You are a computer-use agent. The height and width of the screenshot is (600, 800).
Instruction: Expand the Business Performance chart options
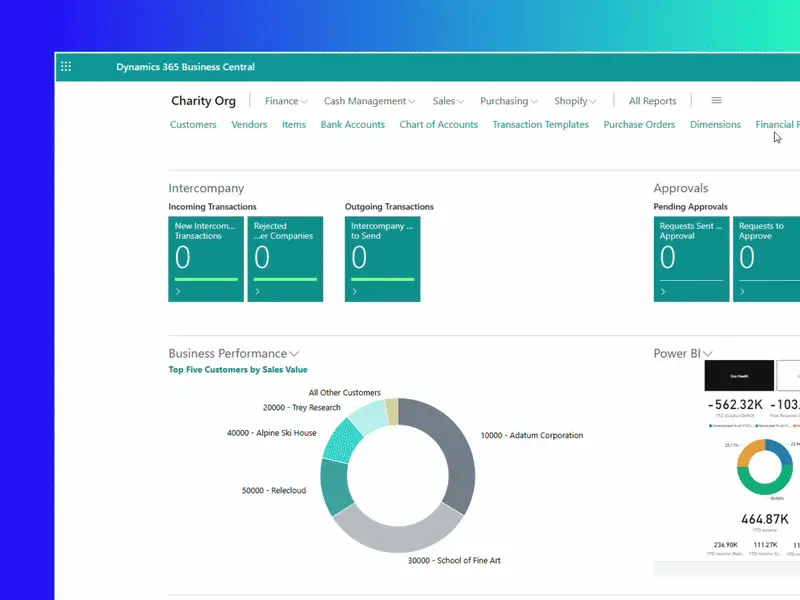click(x=295, y=354)
